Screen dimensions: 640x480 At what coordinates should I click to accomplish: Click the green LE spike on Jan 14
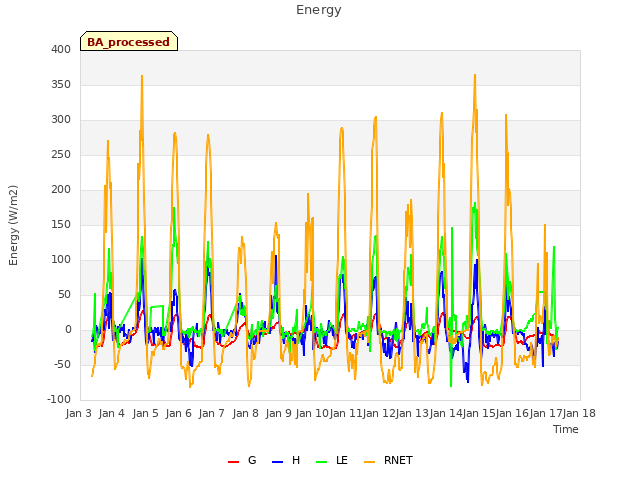coord(452,228)
